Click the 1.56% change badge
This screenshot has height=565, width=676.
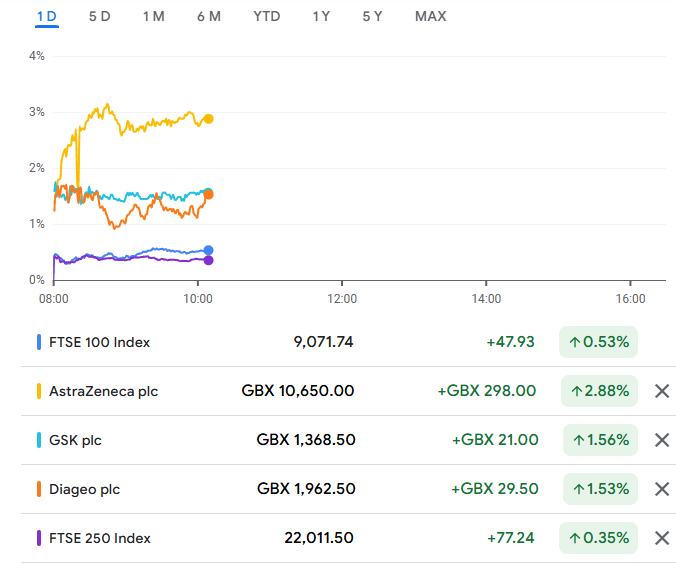601,440
